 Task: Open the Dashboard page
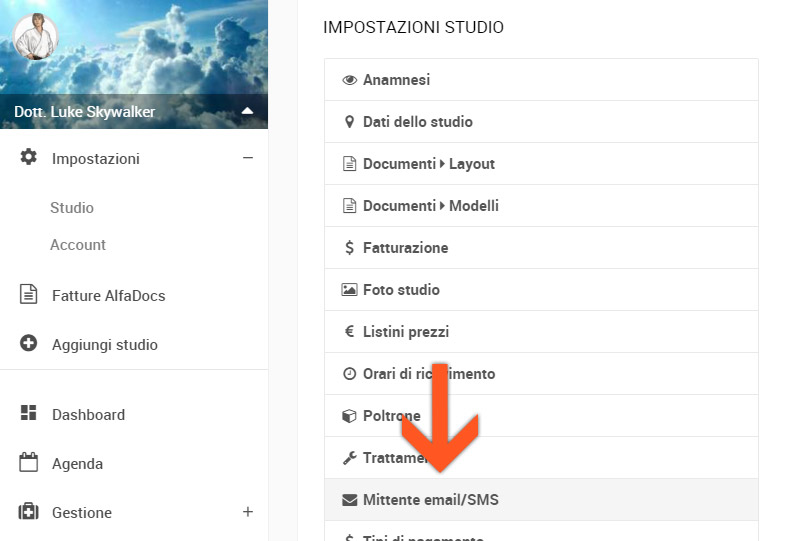[x=88, y=415]
